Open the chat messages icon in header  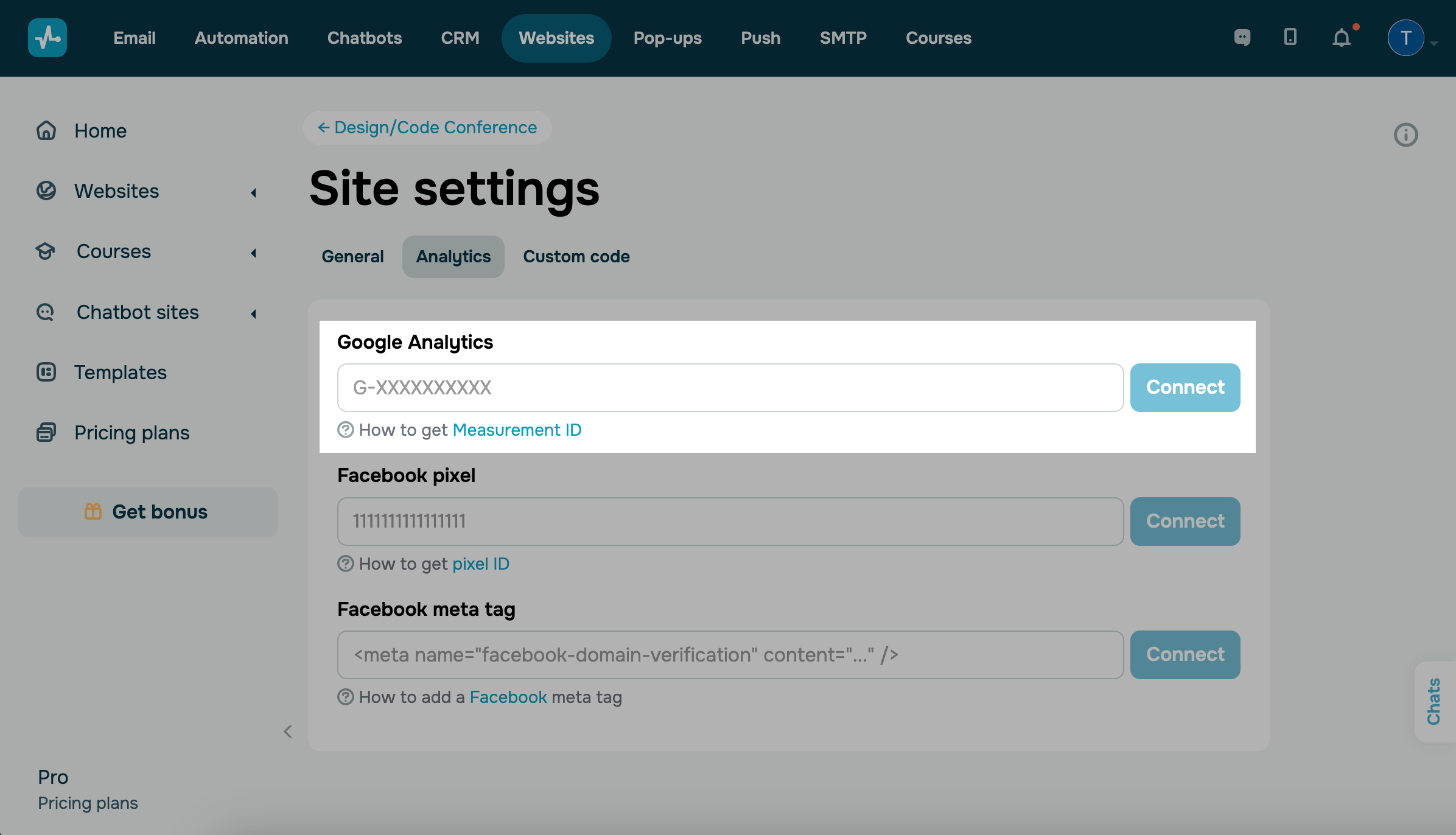(x=1242, y=38)
